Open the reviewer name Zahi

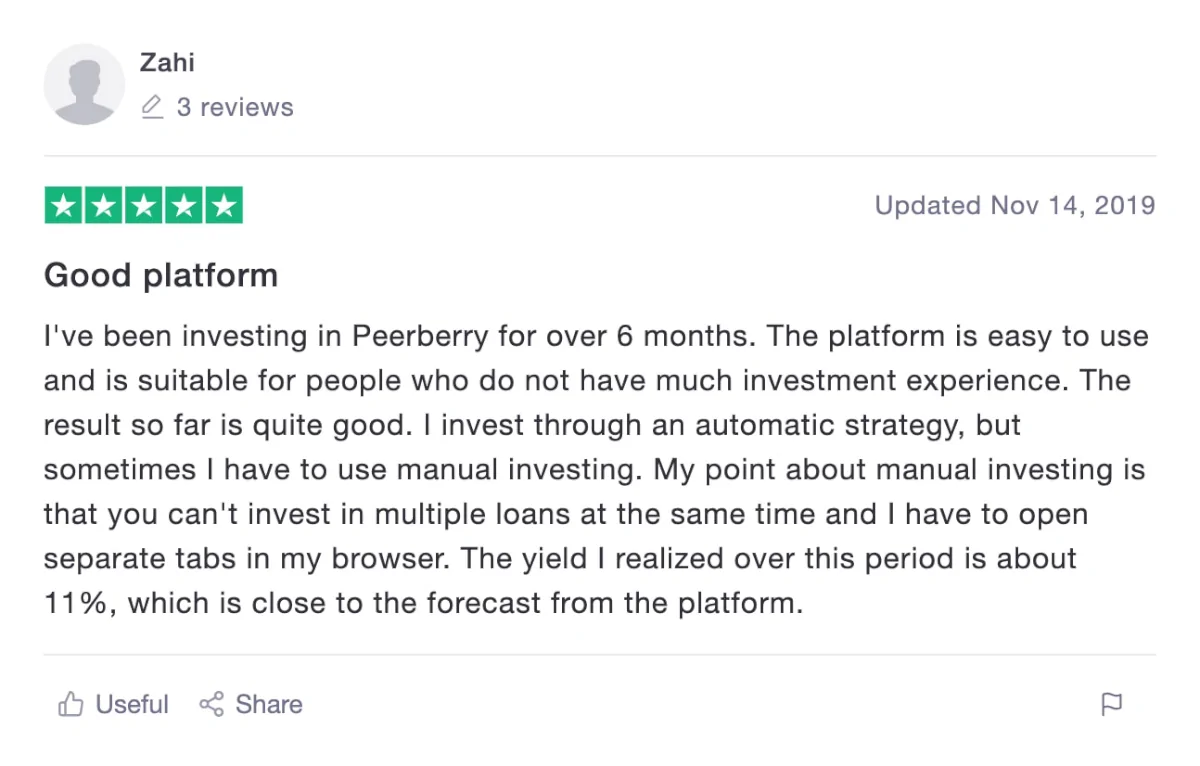(x=167, y=62)
